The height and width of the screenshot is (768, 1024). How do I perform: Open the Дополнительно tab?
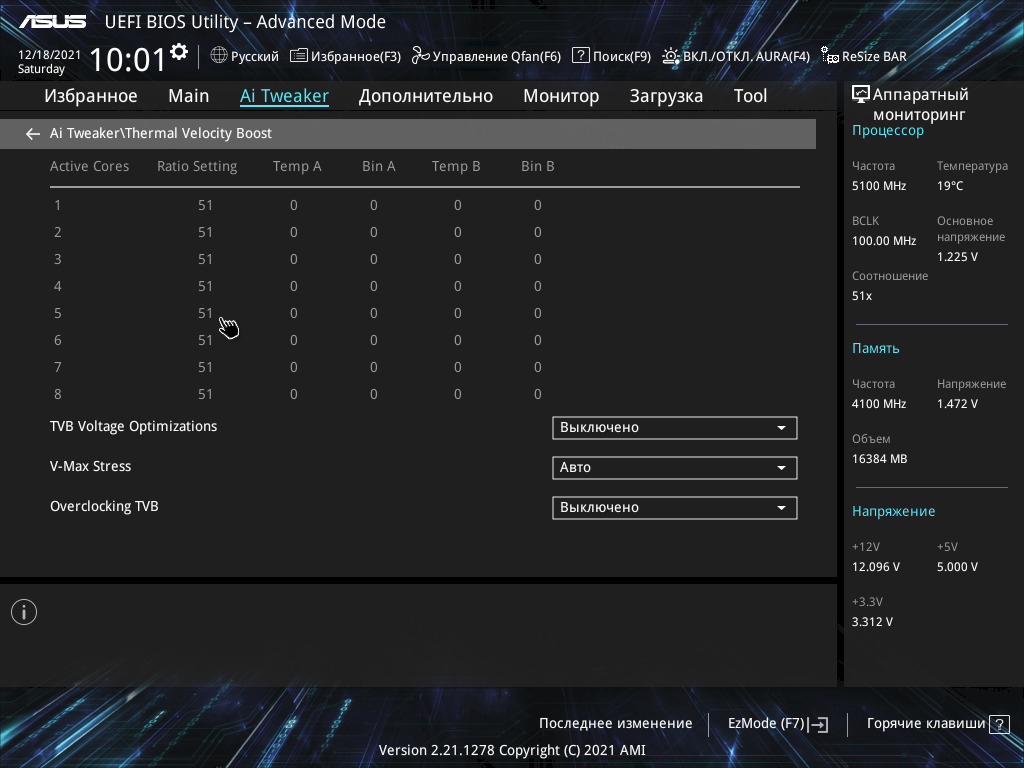point(426,96)
